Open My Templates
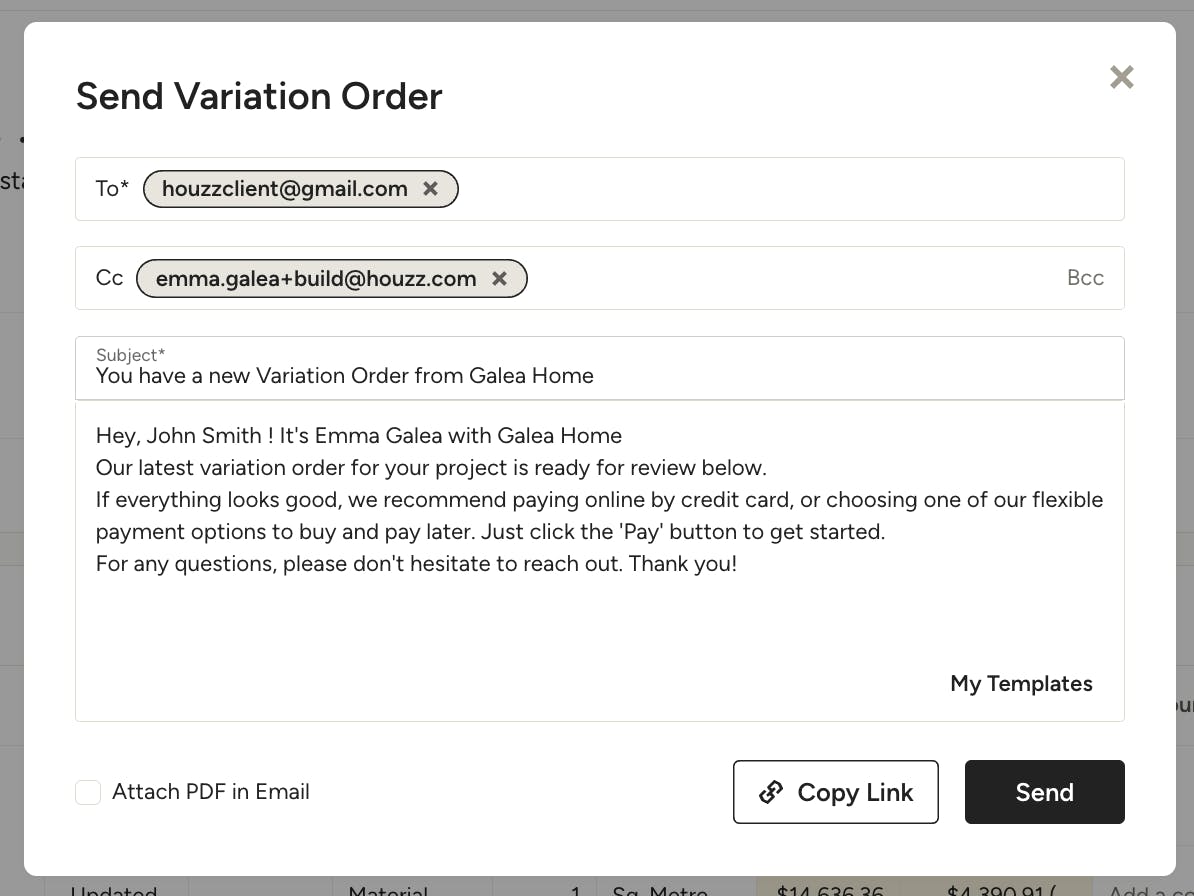Viewport: 1194px width, 896px height. click(1021, 684)
